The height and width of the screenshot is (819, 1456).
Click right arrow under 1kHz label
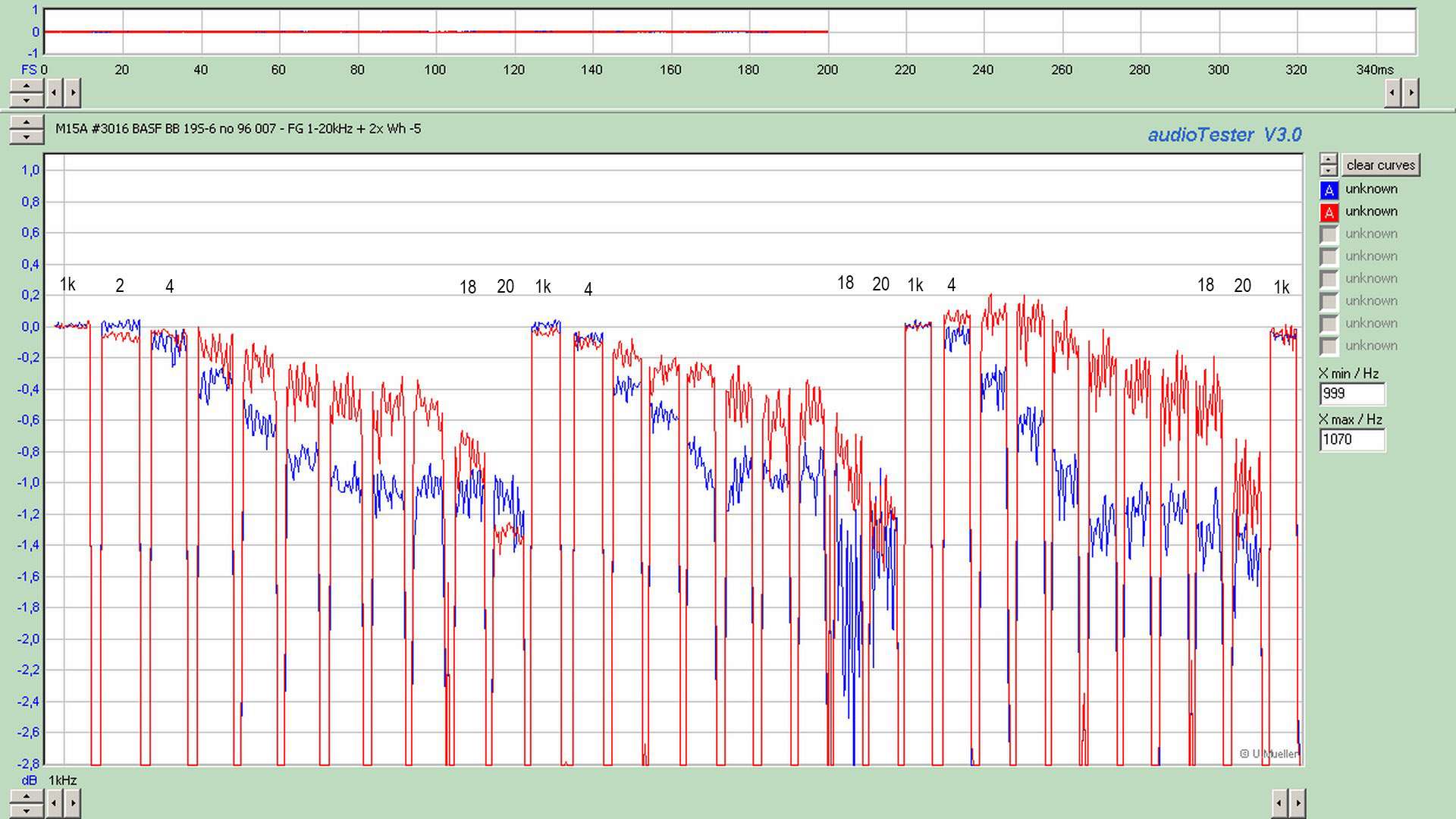72,802
